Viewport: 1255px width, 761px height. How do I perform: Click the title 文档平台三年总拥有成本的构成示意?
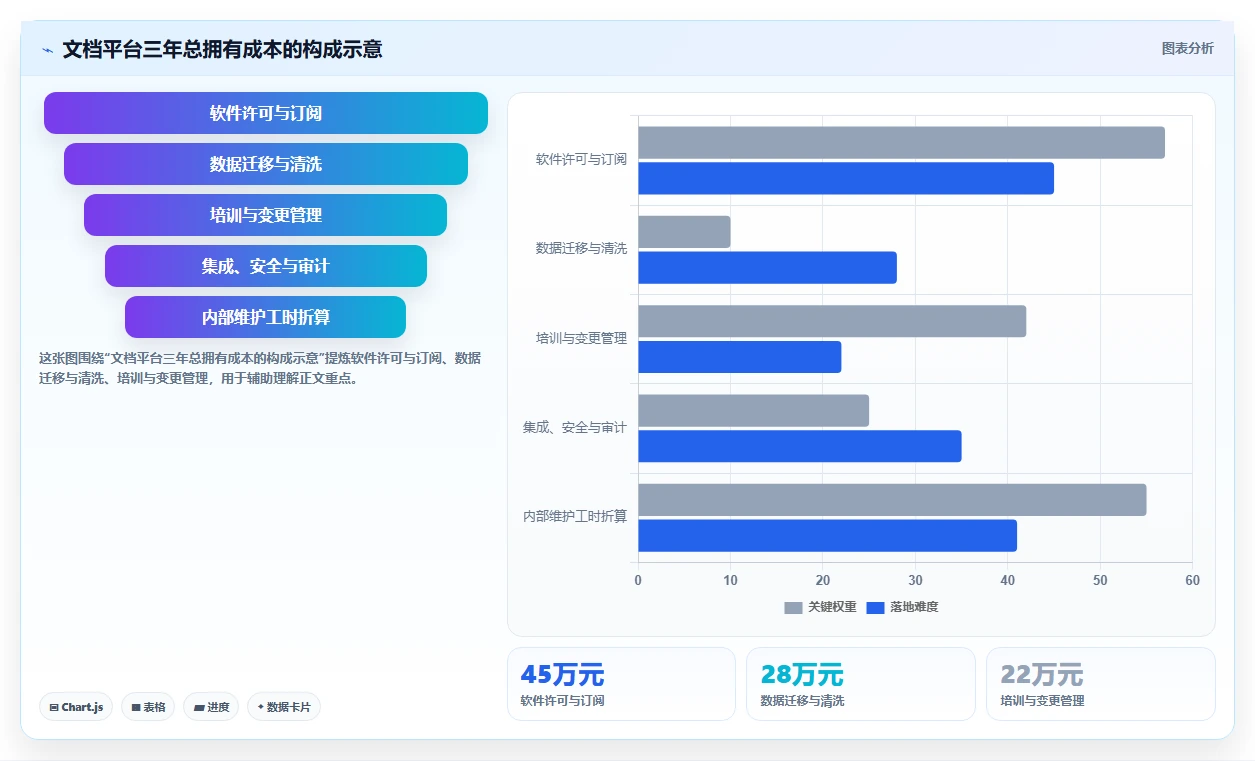coord(222,49)
